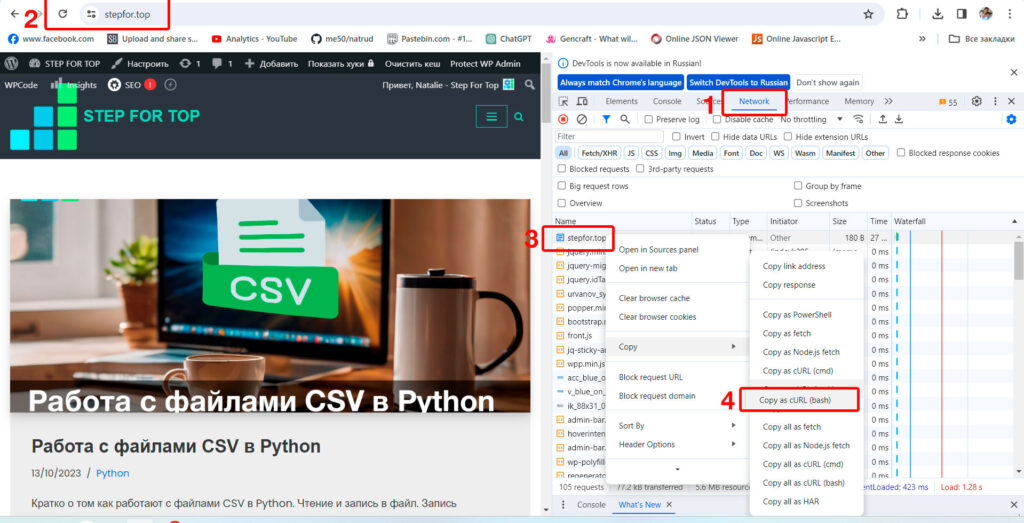Click Switch DevTools to Russian button

coord(738,83)
